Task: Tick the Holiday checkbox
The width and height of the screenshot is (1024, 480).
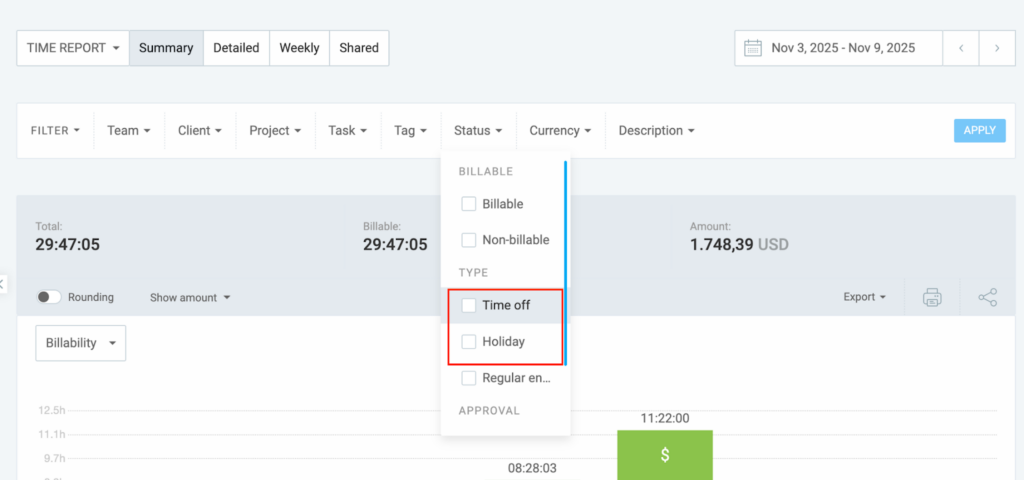Action: pos(468,342)
